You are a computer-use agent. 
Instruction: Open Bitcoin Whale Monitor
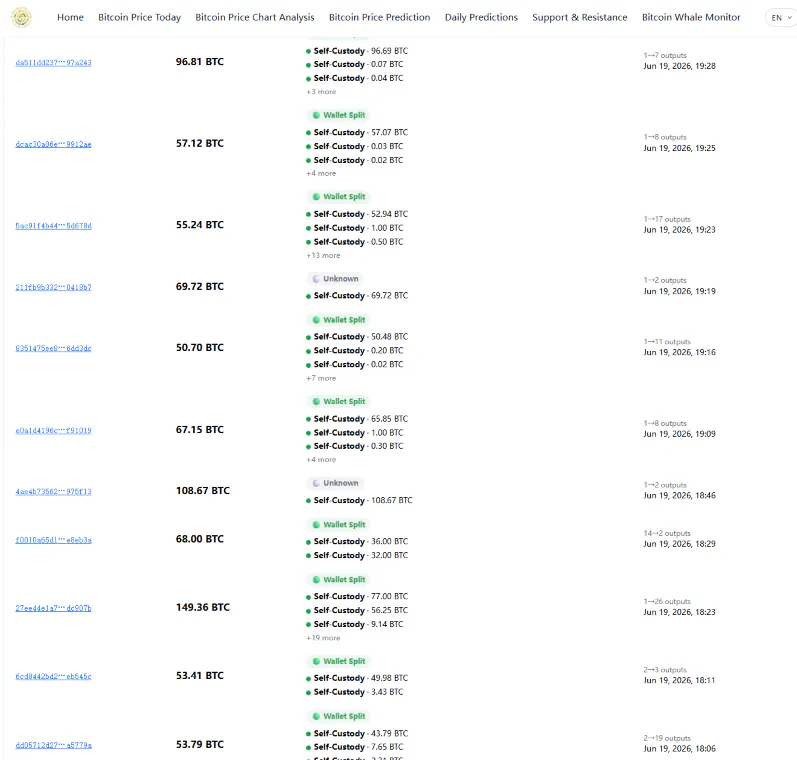point(691,17)
